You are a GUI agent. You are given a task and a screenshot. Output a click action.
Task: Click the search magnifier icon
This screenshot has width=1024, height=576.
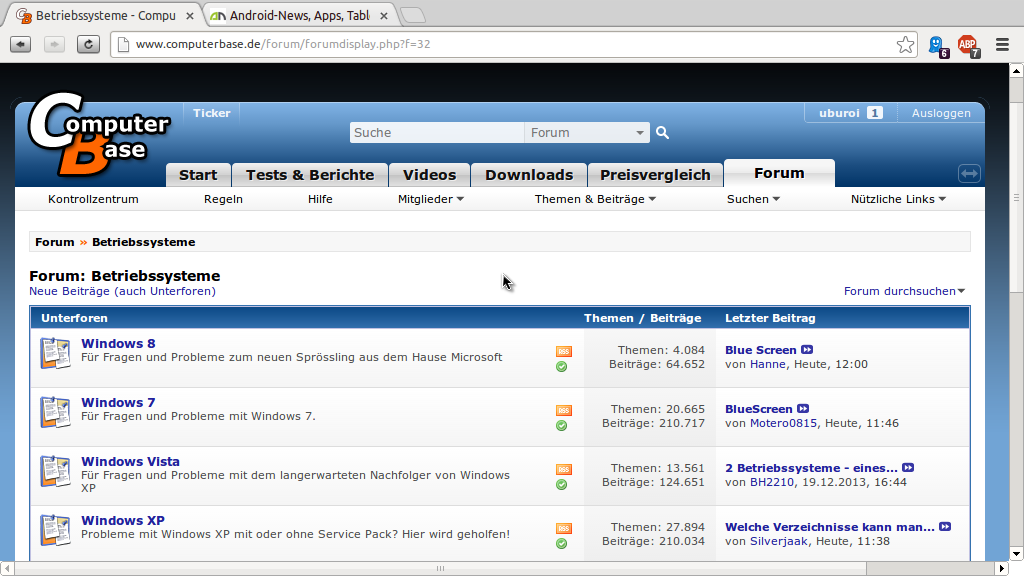(x=662, y=133)
